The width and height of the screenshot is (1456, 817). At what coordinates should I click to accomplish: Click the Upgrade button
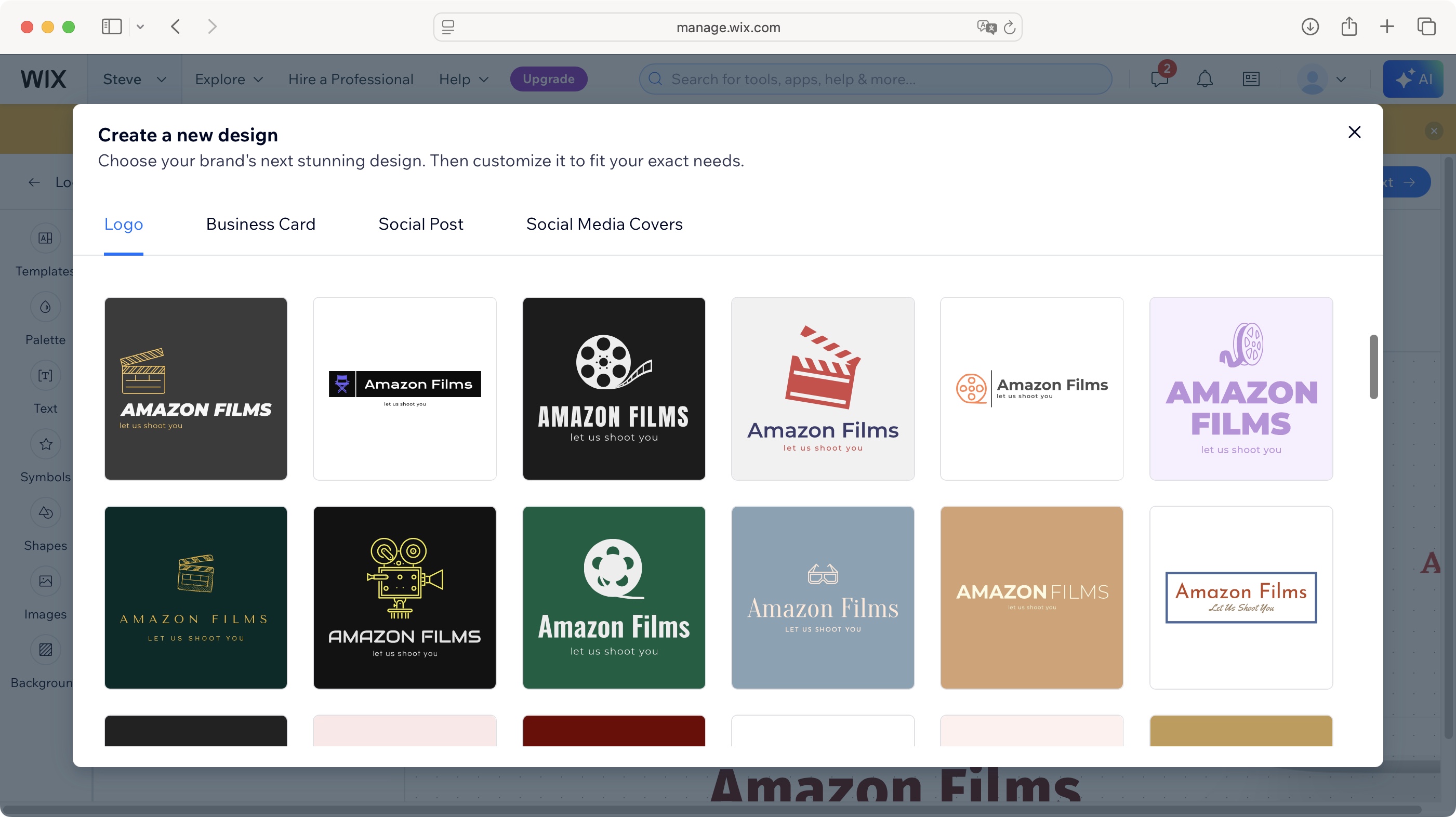(548, 79)
